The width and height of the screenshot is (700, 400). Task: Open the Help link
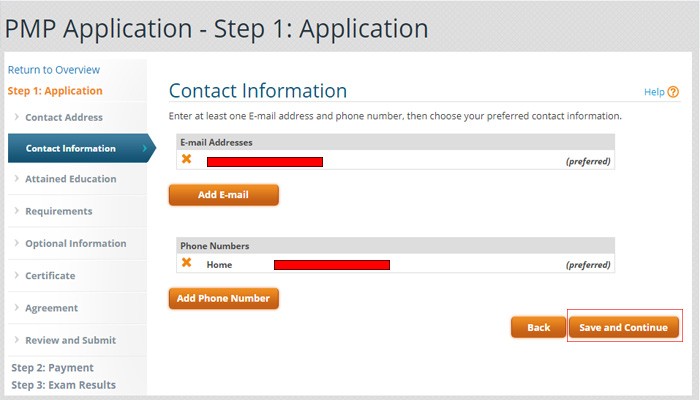tap(654, 92)
